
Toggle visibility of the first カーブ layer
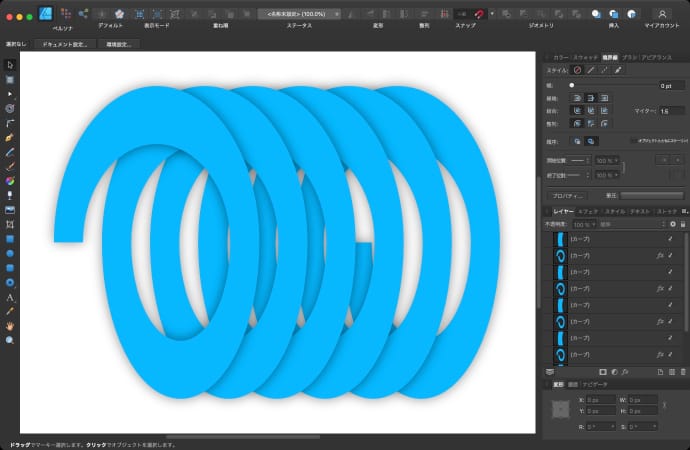click(670, 240)
